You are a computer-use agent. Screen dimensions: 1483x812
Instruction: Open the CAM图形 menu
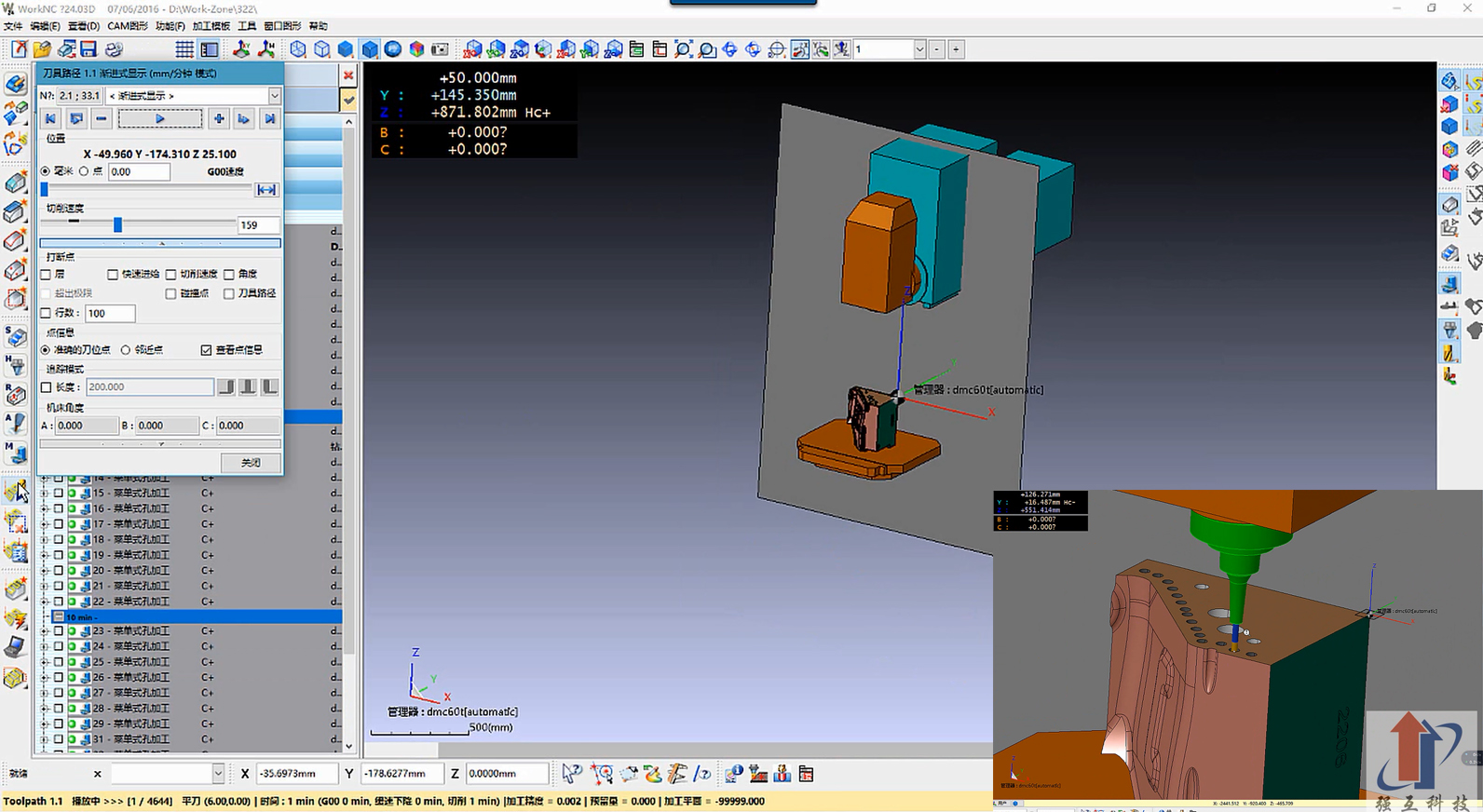[x=128, y=26]
